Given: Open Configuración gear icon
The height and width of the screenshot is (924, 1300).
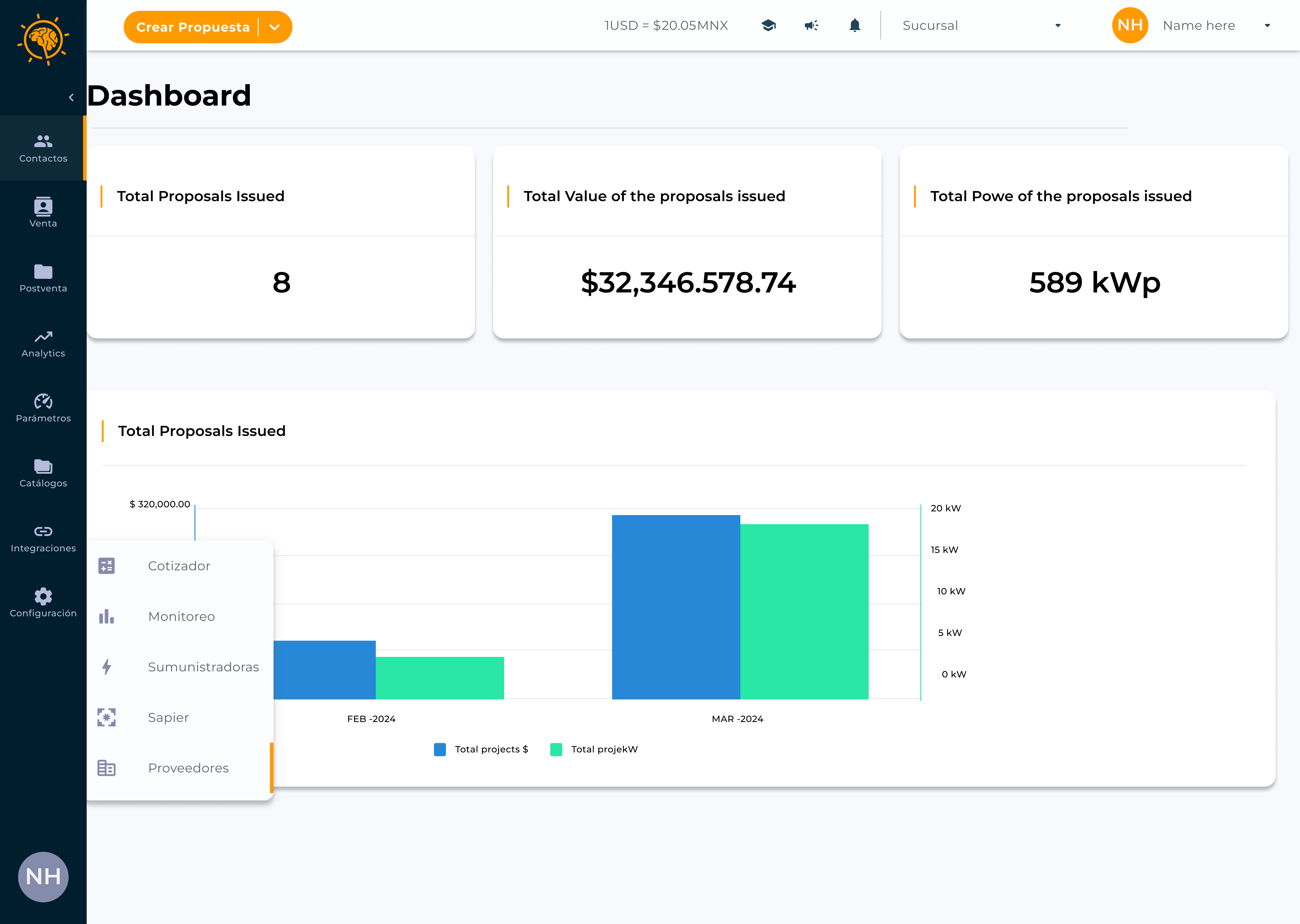Looking at the screenshot, I should 43,603.
